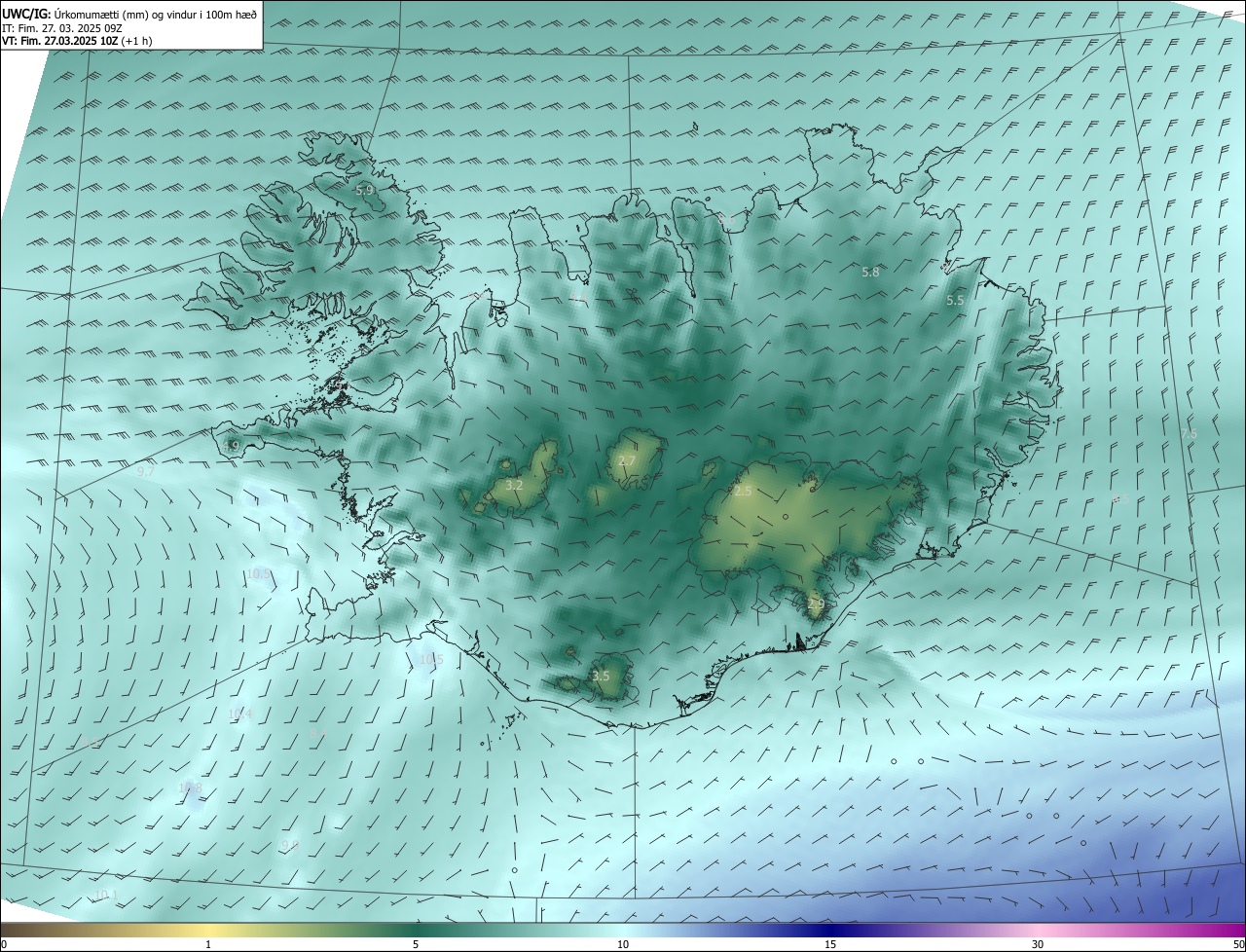1246x952 pixels.
Task: Click the 5.5 value label near the east coast
Action: click(x=955, y=301)
